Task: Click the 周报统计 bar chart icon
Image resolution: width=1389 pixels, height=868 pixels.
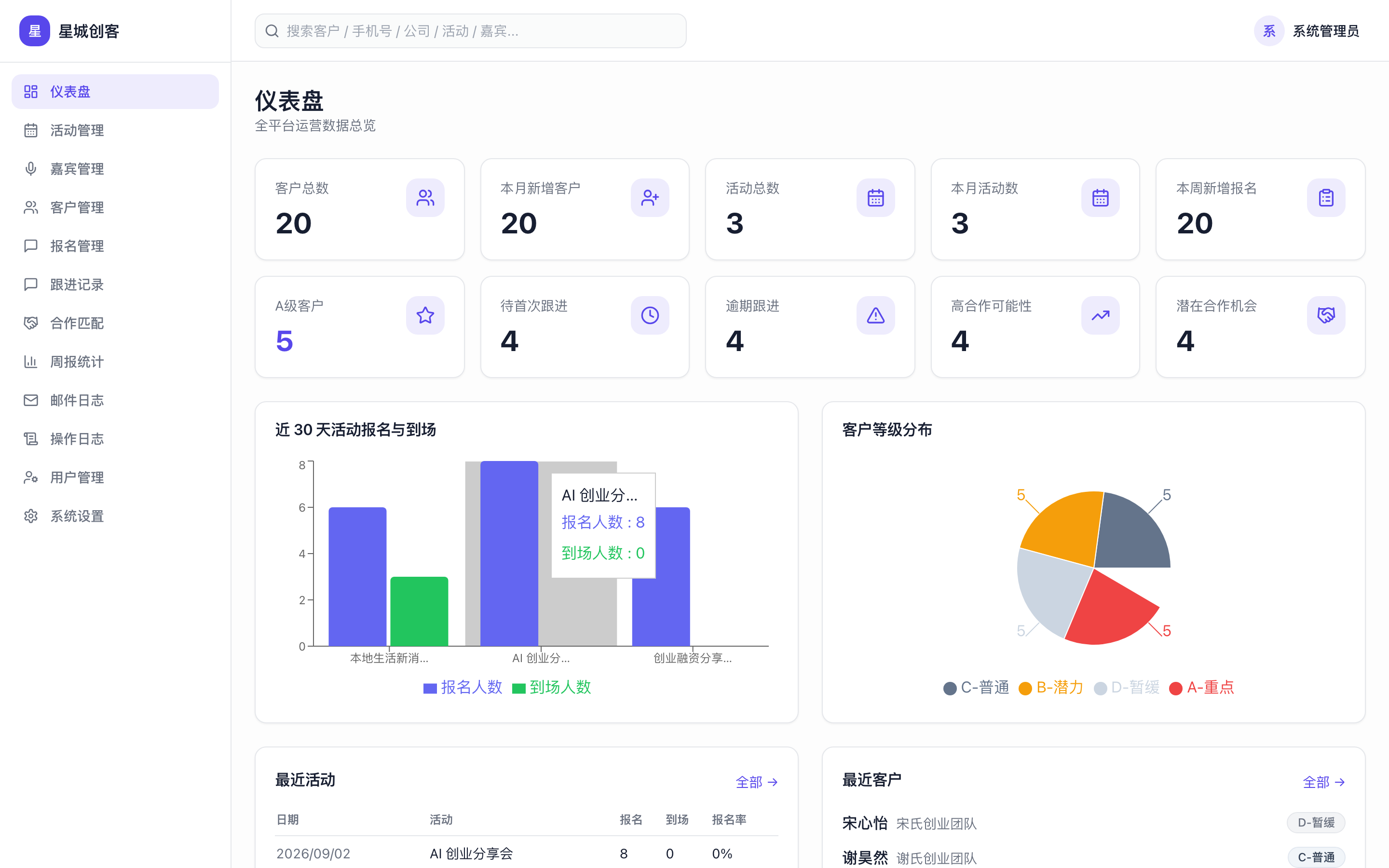Action: (31, 362)
